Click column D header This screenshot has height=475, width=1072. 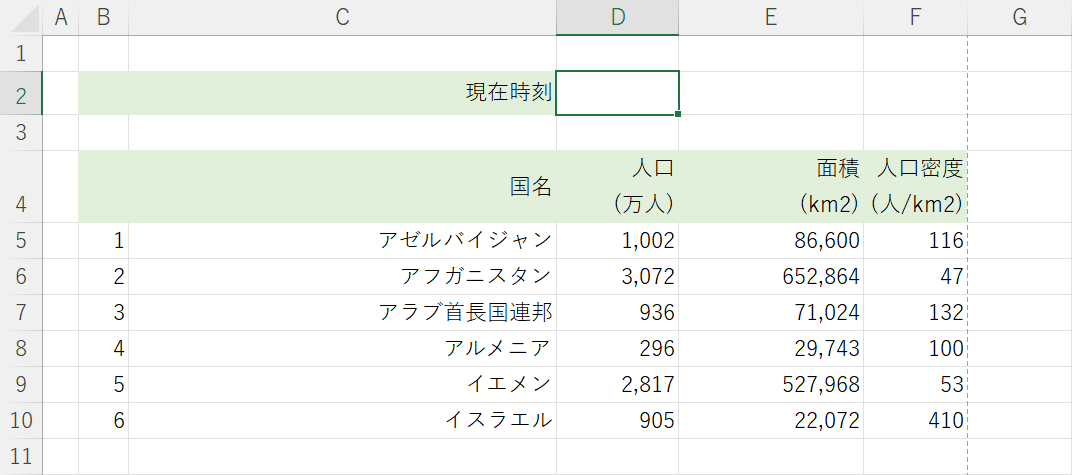pos(617,17)
